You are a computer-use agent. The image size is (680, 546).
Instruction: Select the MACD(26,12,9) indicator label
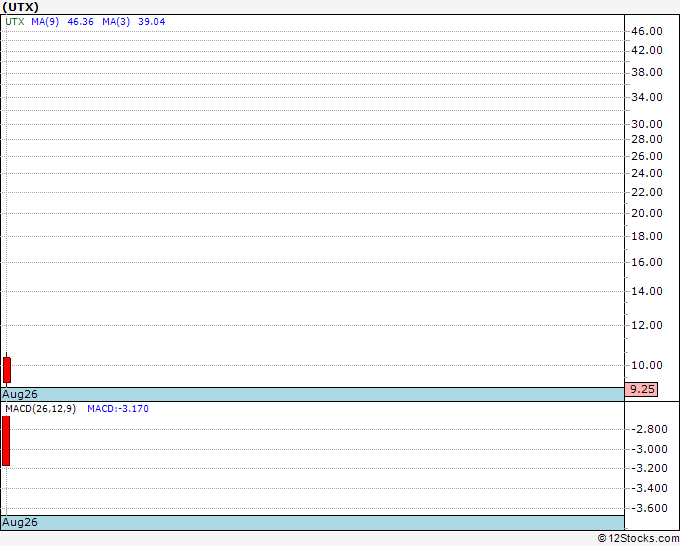pos(41,409)
